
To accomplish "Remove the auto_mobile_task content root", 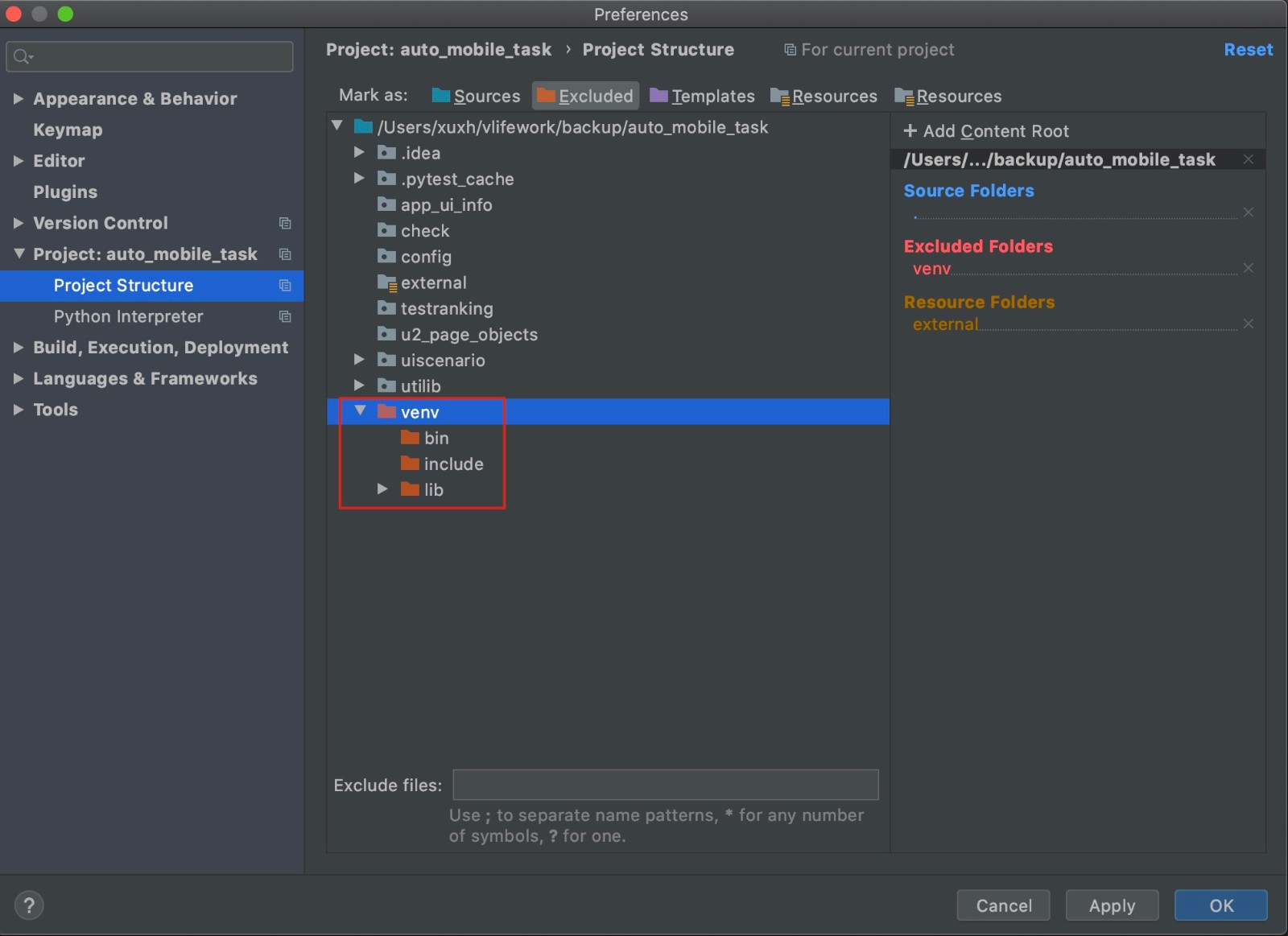I will (x=1248, y=159).
